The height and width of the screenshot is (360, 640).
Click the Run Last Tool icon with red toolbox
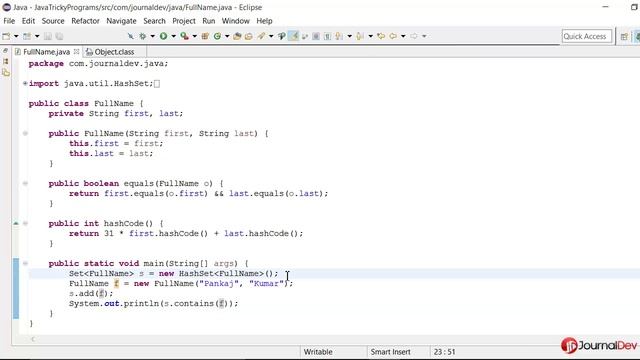point(184,36)
